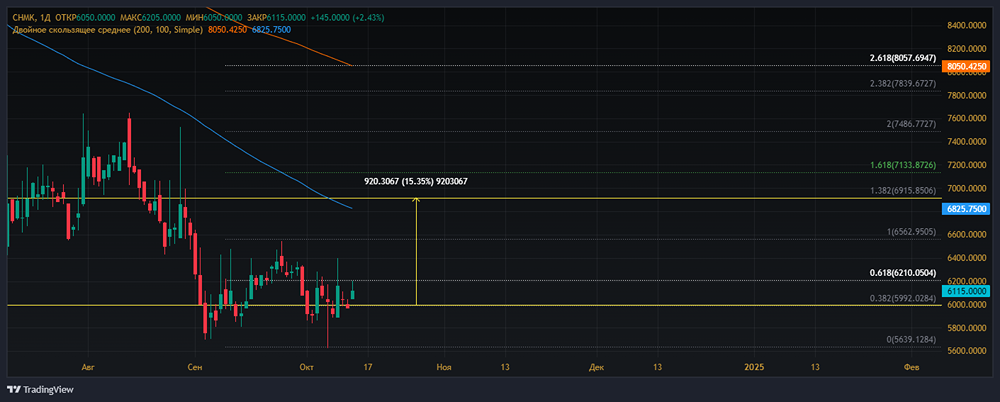Select Fibonacci label 2.618(8057.6947)

click(902, 58)
